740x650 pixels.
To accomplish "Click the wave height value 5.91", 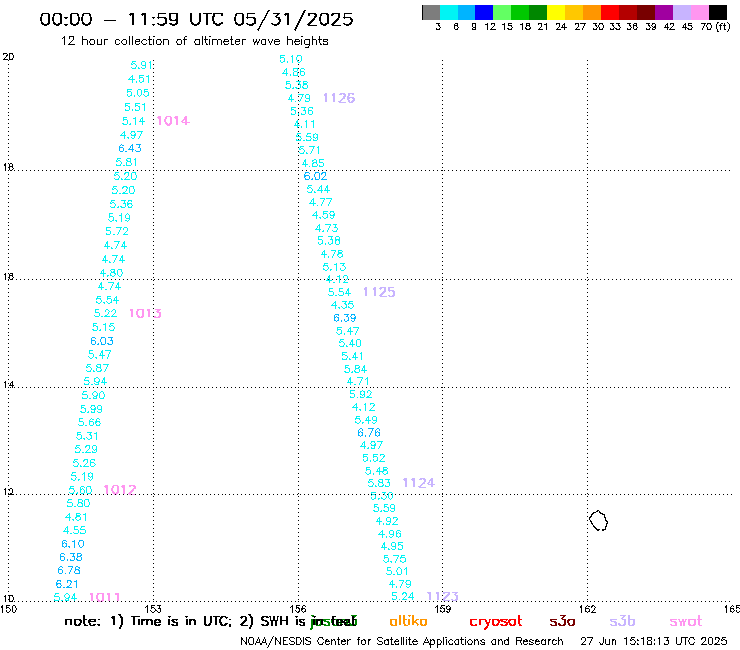I will 142,65.
